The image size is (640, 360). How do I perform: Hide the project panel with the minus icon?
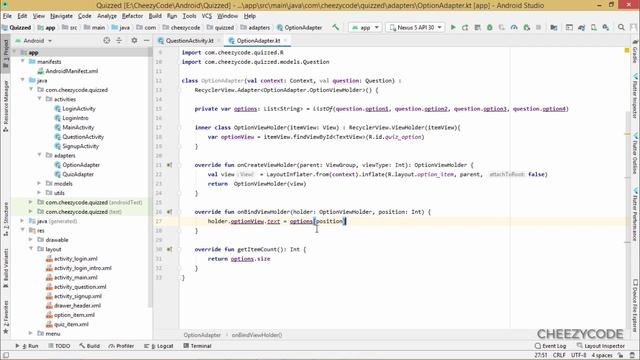click(147, 40)
